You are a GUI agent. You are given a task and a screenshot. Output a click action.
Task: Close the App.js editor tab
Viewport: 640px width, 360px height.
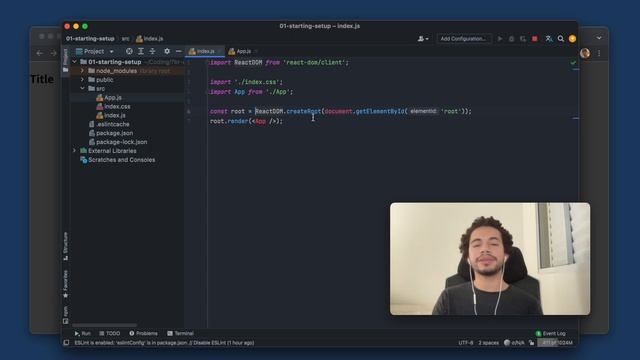click(256, 51)
